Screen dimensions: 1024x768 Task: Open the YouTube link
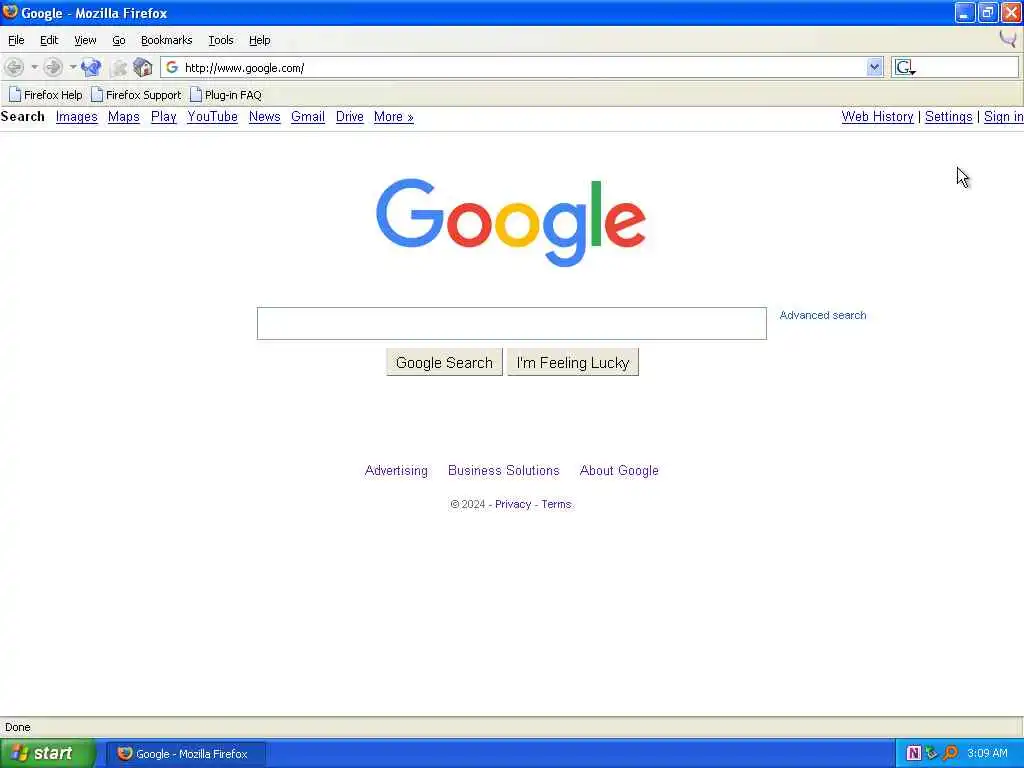tap(212, 116)
